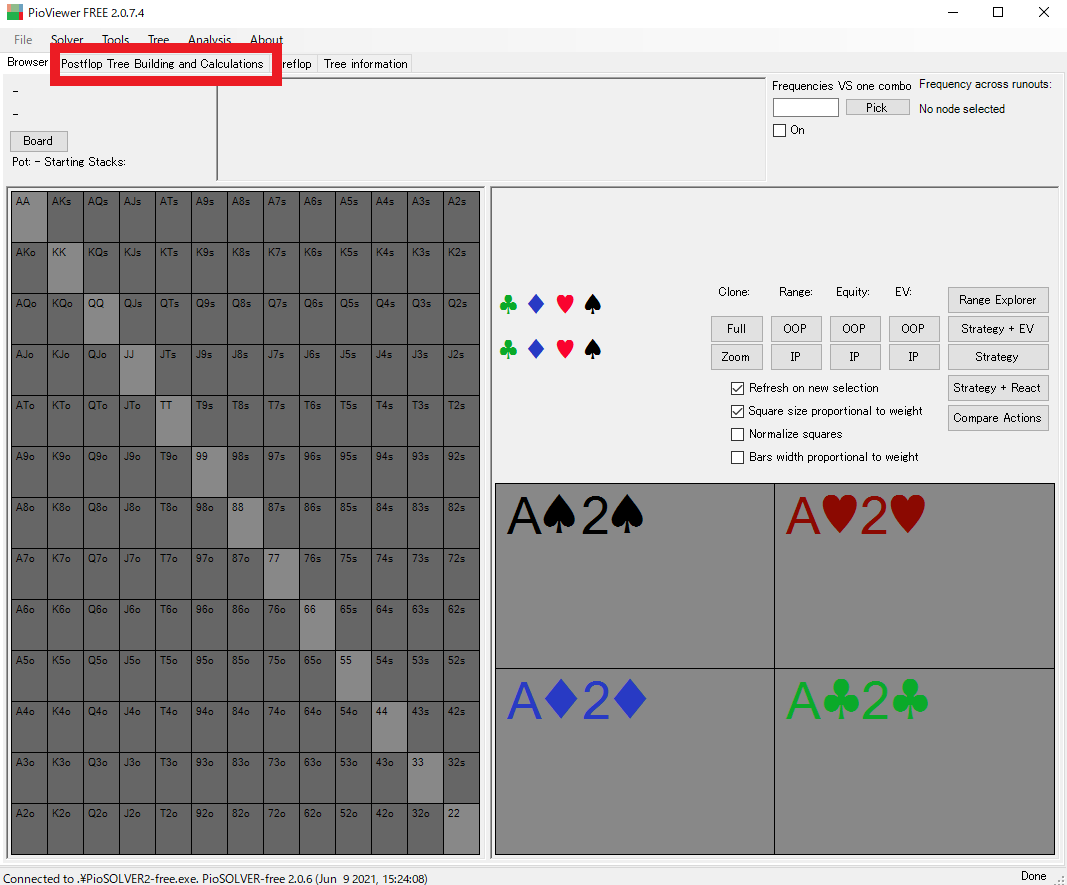Pick the blue diamond icon in the bottom suit row
Image resolution: width=1067 pixels, height=885 pixels.
tap(536, 349)
